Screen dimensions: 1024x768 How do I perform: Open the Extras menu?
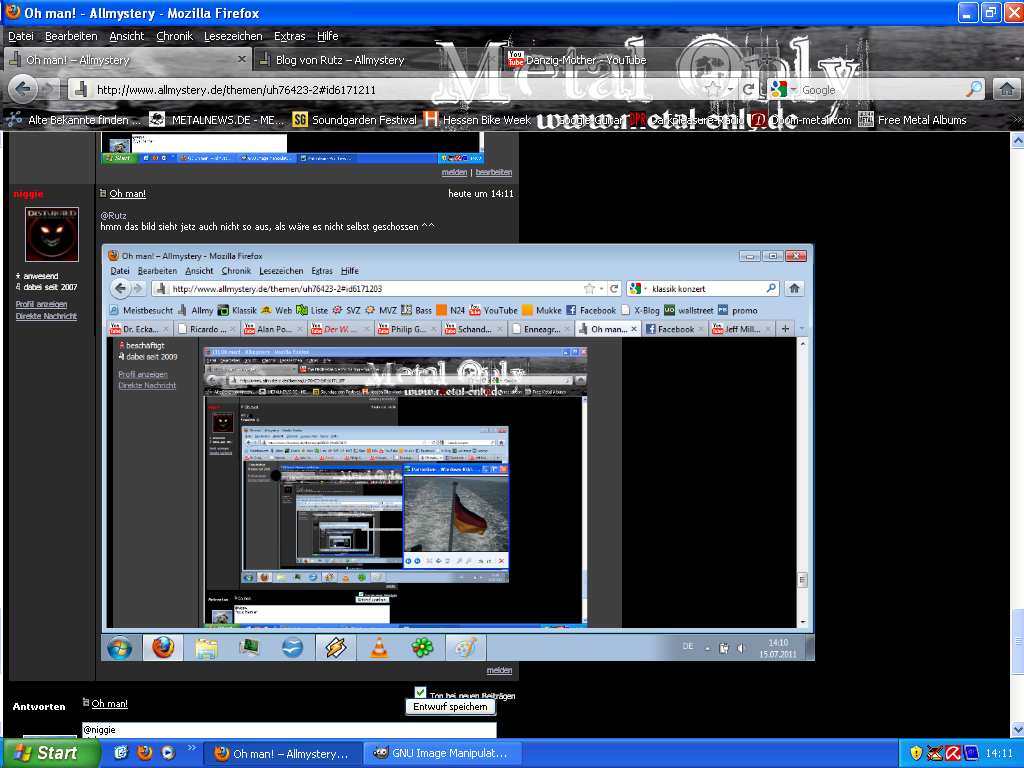tap(289, 36)
